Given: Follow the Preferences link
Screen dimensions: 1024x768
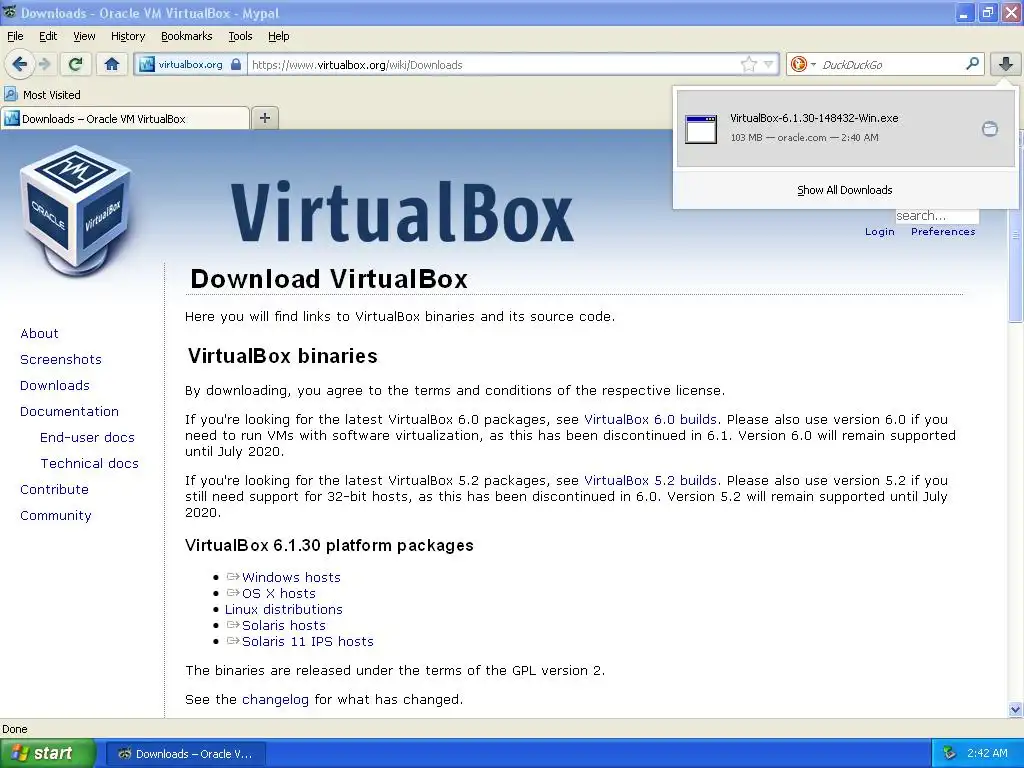Looking at the screenshot, I should tap(942, 231).
